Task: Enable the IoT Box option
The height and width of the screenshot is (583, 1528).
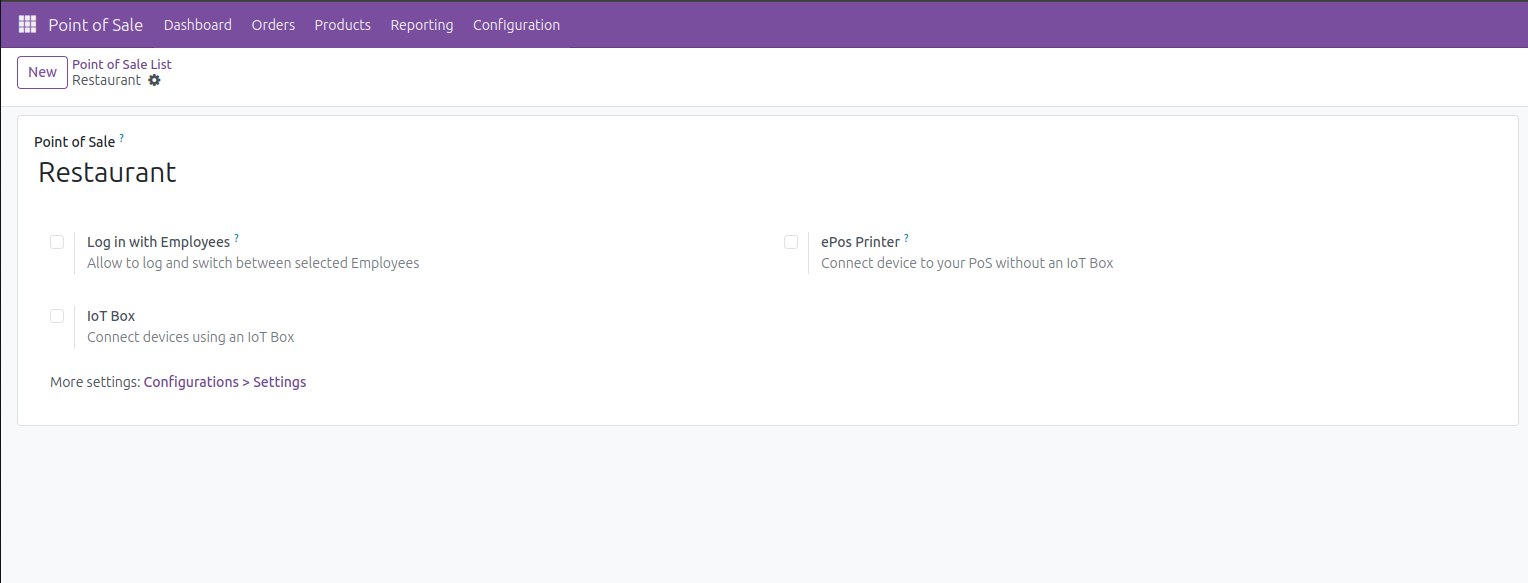Action: 57,316
